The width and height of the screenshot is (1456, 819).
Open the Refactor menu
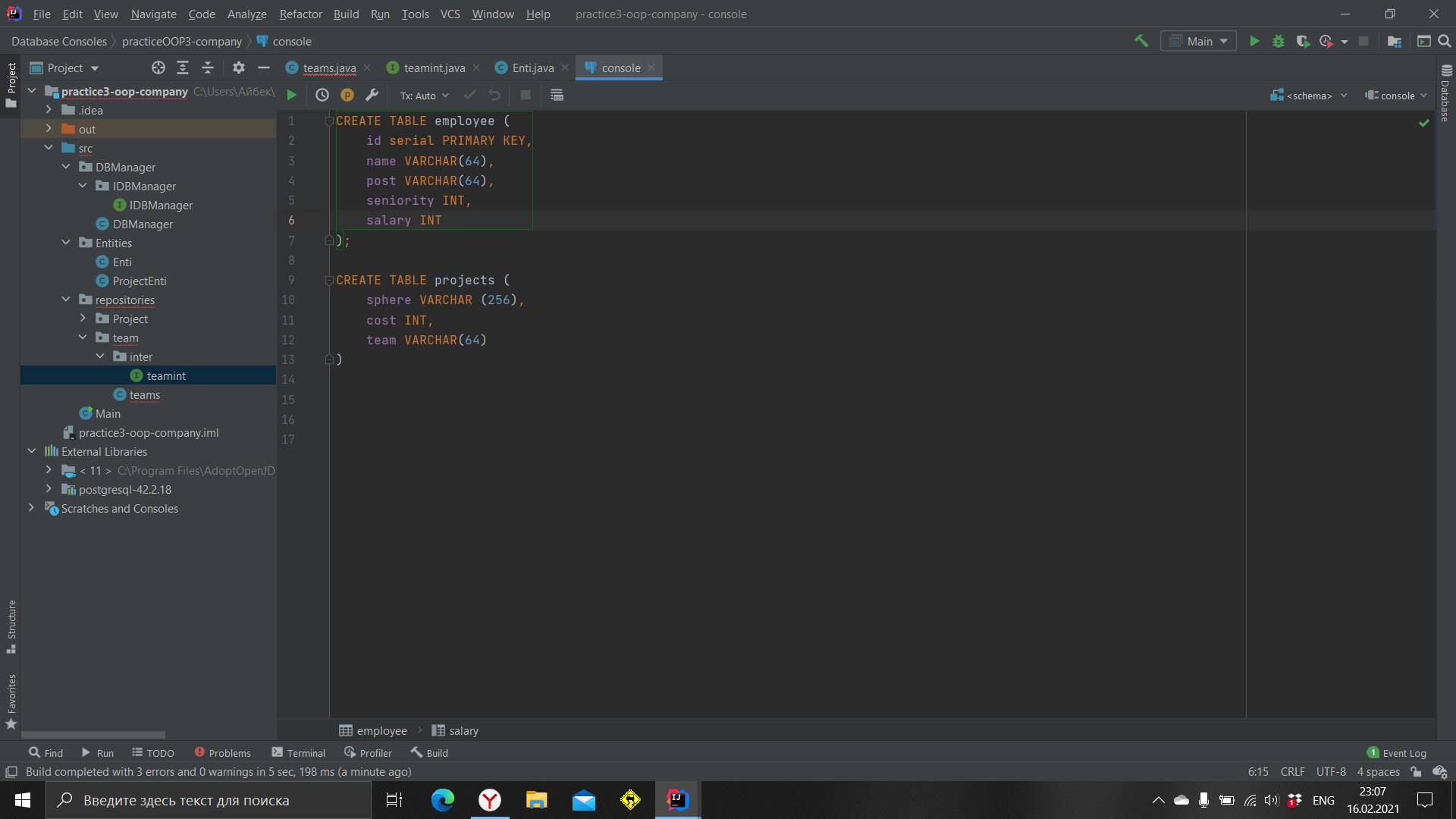point(300,14)
